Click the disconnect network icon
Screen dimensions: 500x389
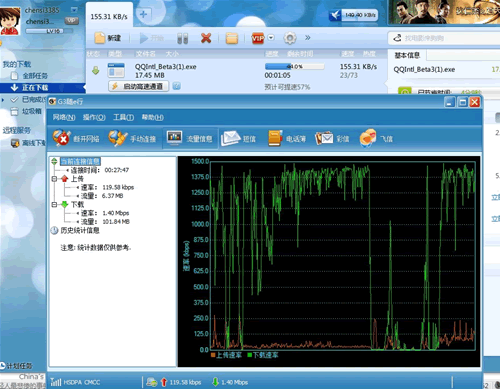[x=61, y=138]
